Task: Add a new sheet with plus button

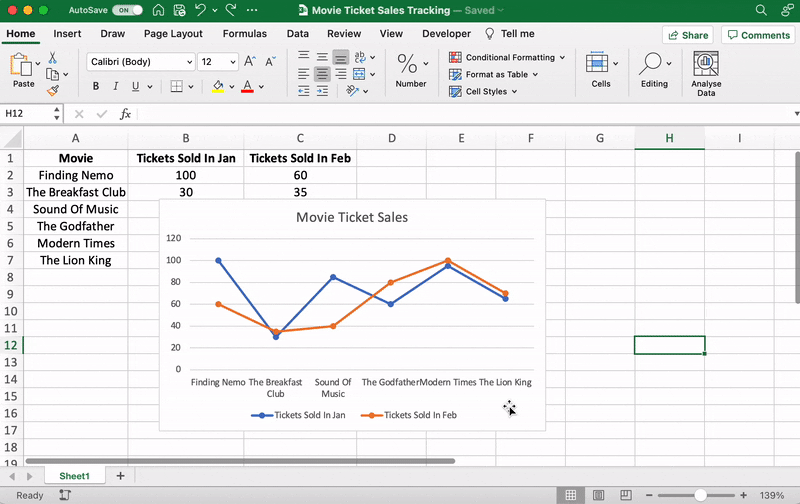Action: point(120,476)
